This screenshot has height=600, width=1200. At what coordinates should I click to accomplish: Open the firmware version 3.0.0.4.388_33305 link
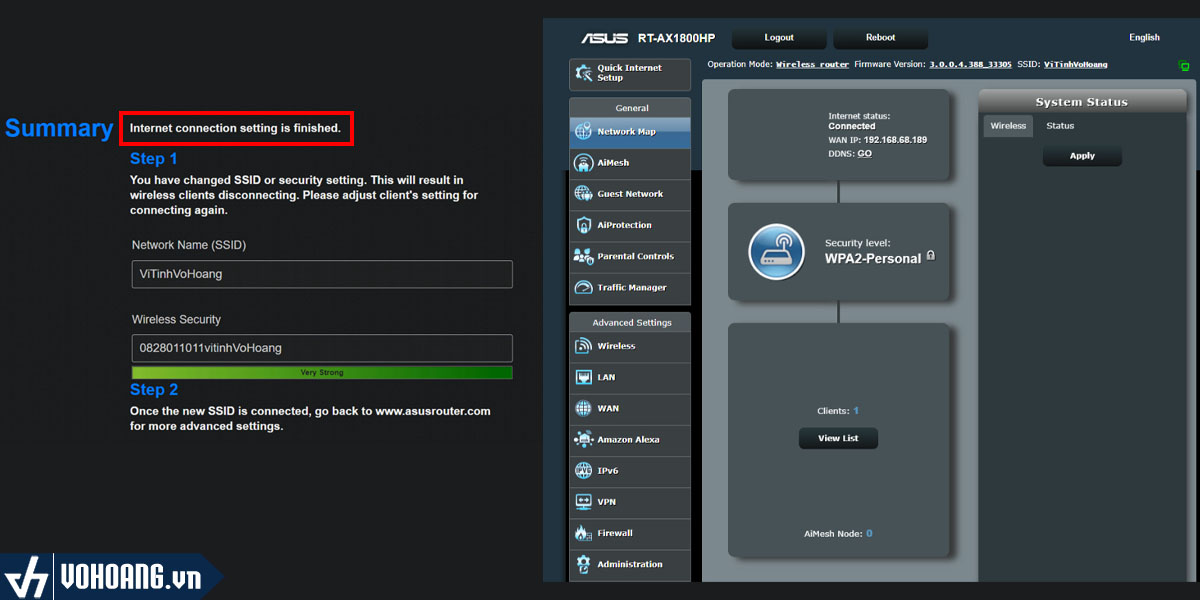click(x=970, y=64)
